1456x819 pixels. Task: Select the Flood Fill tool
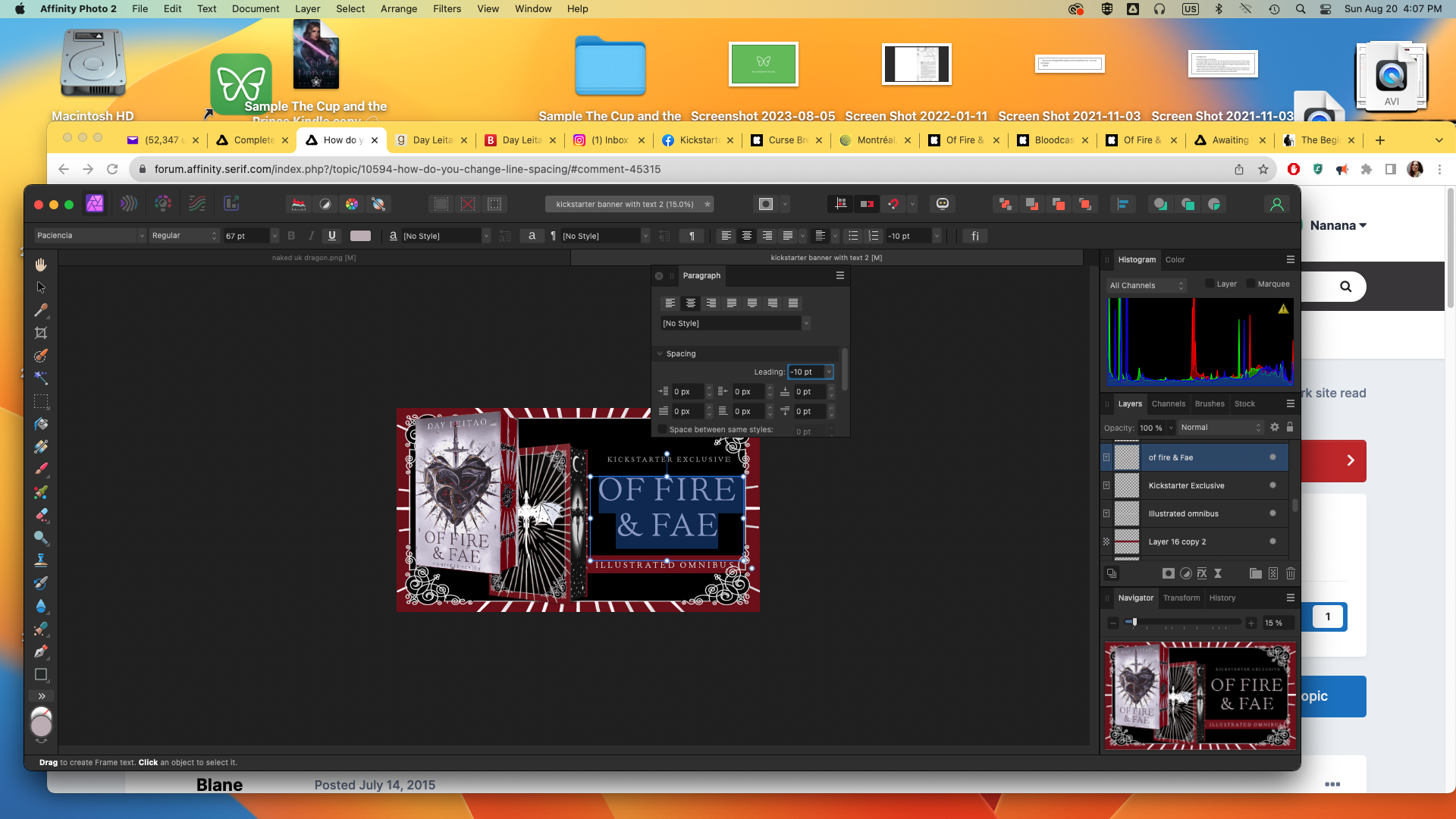tap(41, 424)
